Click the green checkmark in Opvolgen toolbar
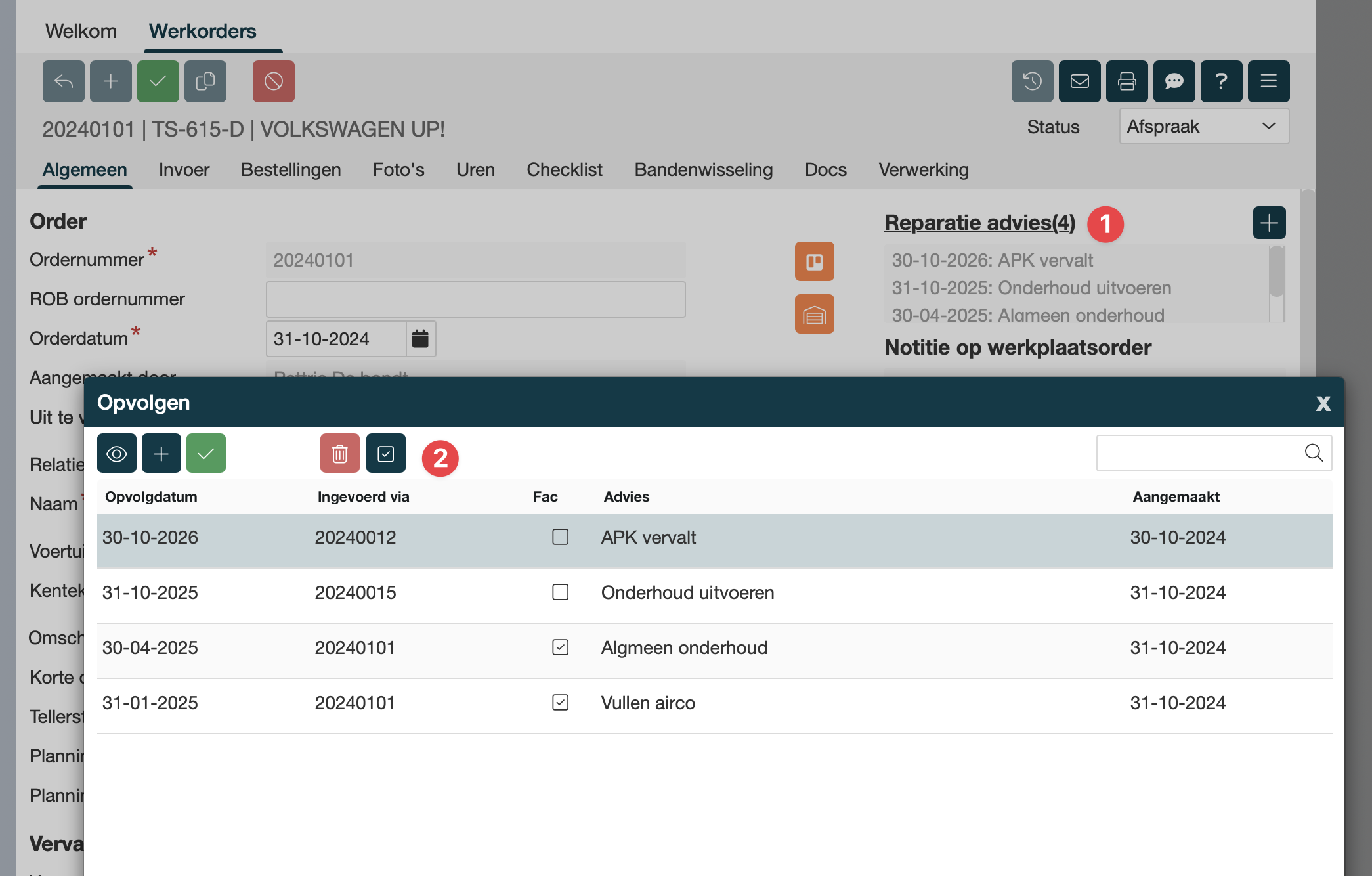 tap(205, 453)
